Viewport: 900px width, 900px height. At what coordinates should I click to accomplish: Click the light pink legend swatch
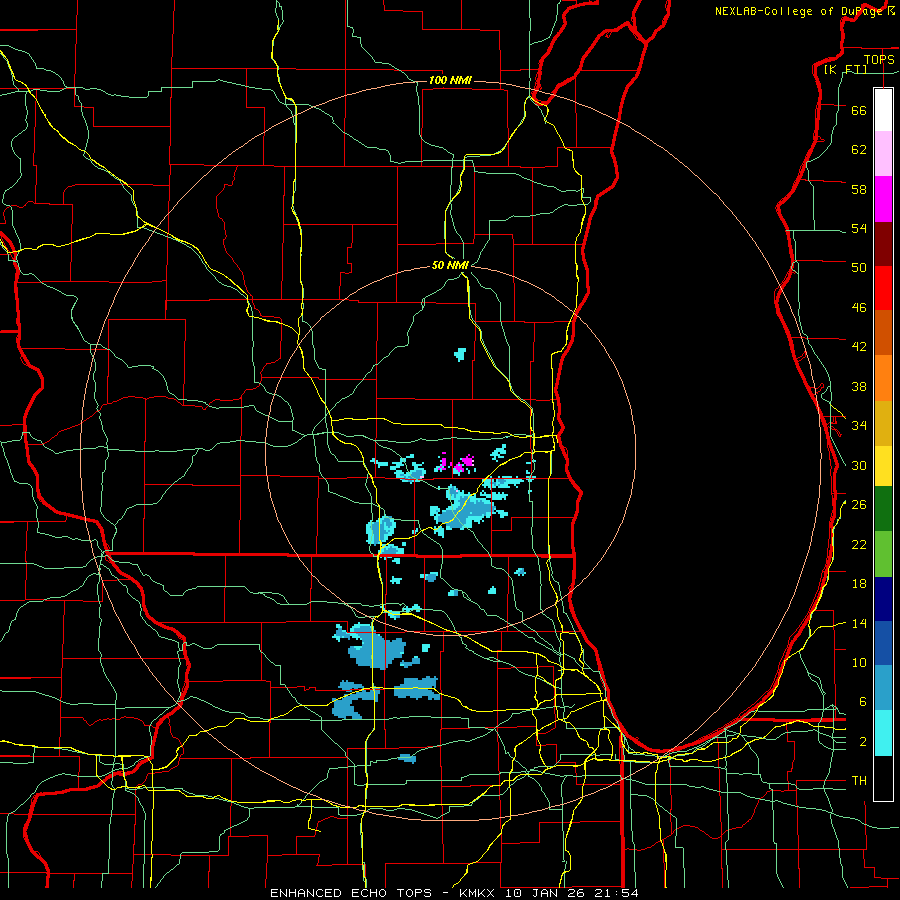coord(883,154)
